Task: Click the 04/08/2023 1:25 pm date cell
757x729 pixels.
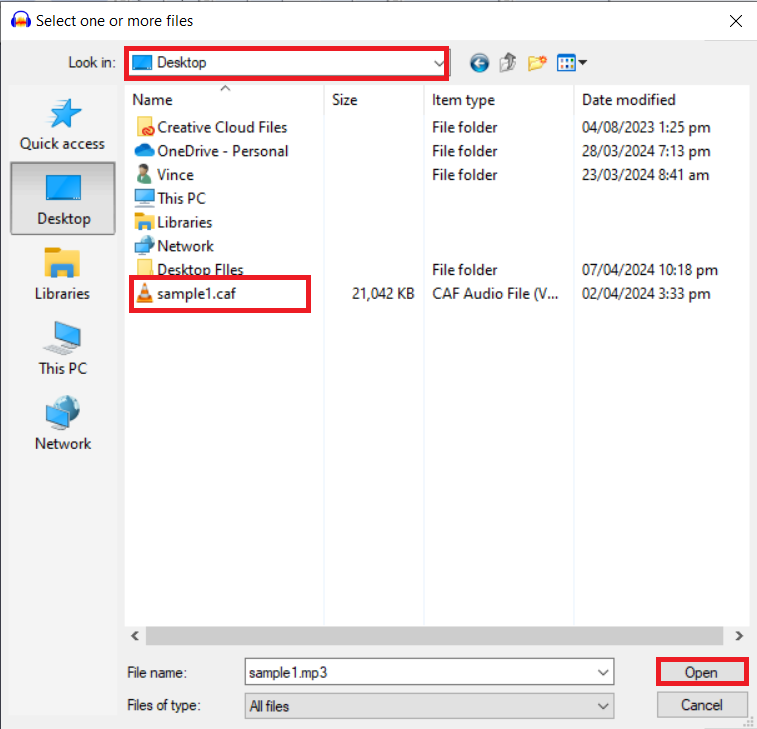Action: point(646,127)
